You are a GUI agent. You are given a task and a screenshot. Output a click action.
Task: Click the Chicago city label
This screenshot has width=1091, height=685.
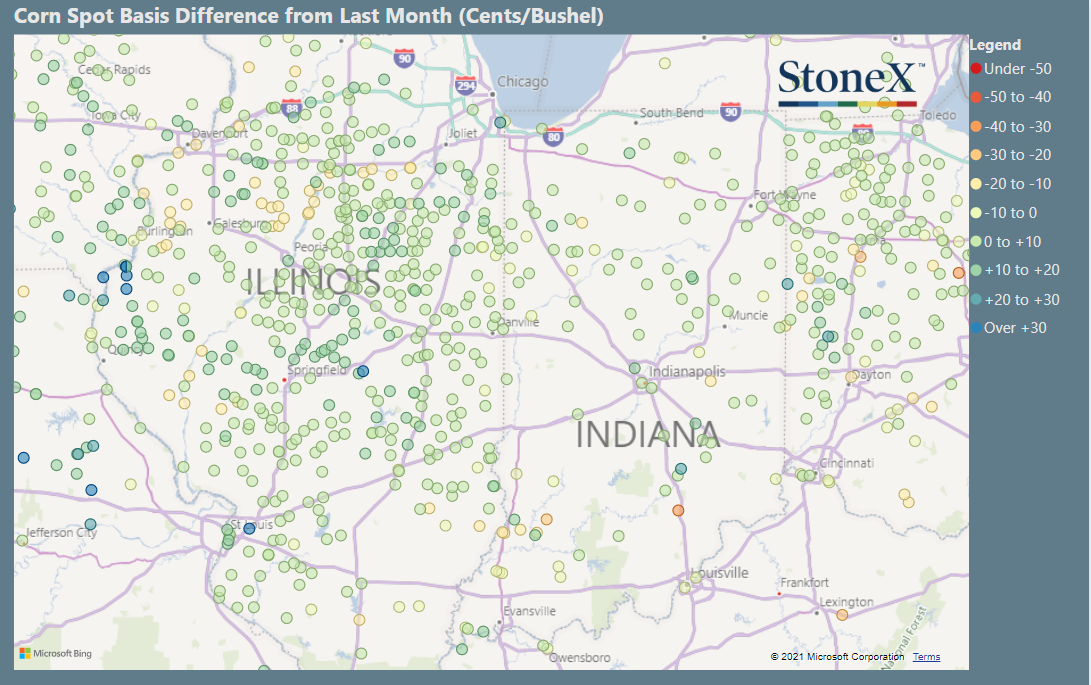click(523, 81)
